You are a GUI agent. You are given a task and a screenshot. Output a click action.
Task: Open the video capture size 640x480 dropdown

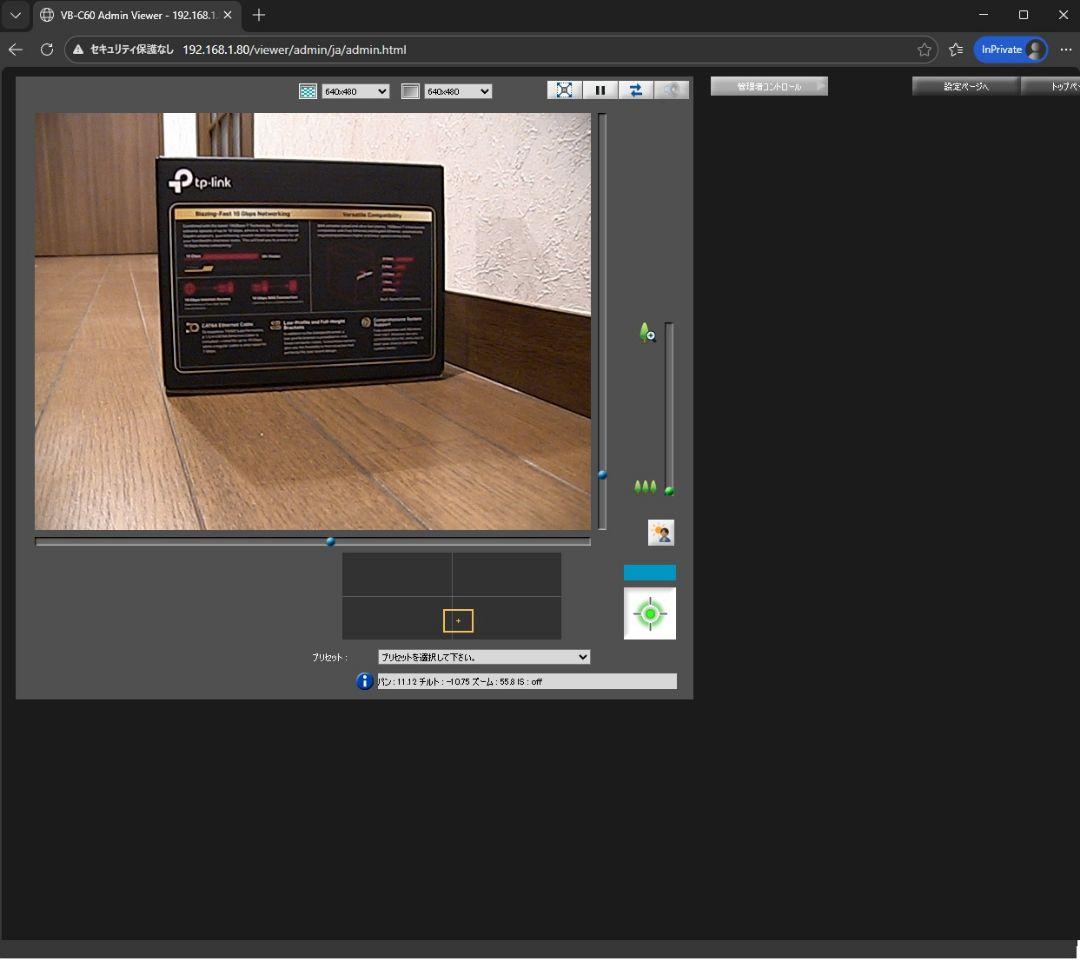(x=355, y=91)
